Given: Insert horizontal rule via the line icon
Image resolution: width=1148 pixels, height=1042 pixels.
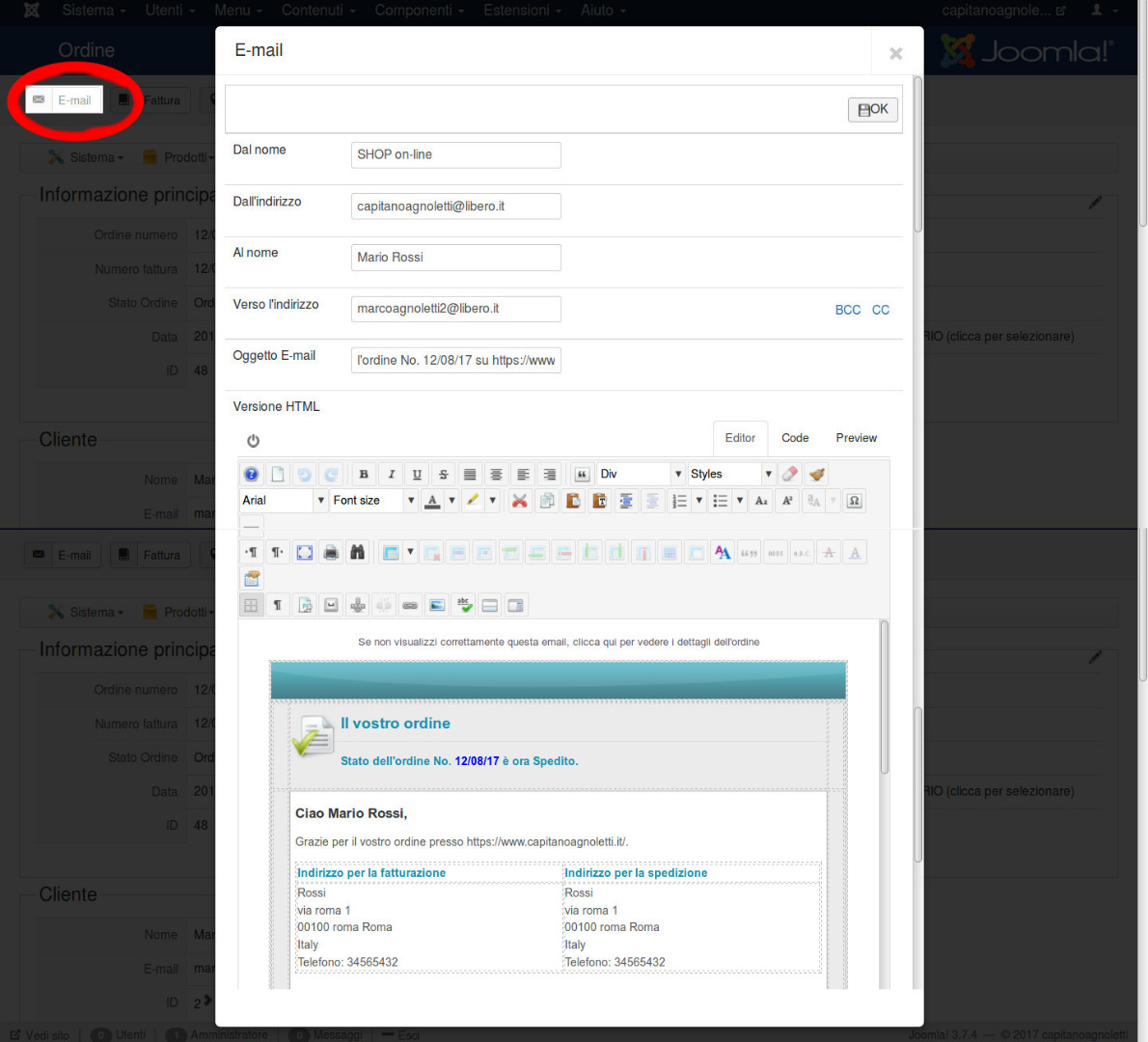Looking at the screenshot, I should (x=251, y=526).
